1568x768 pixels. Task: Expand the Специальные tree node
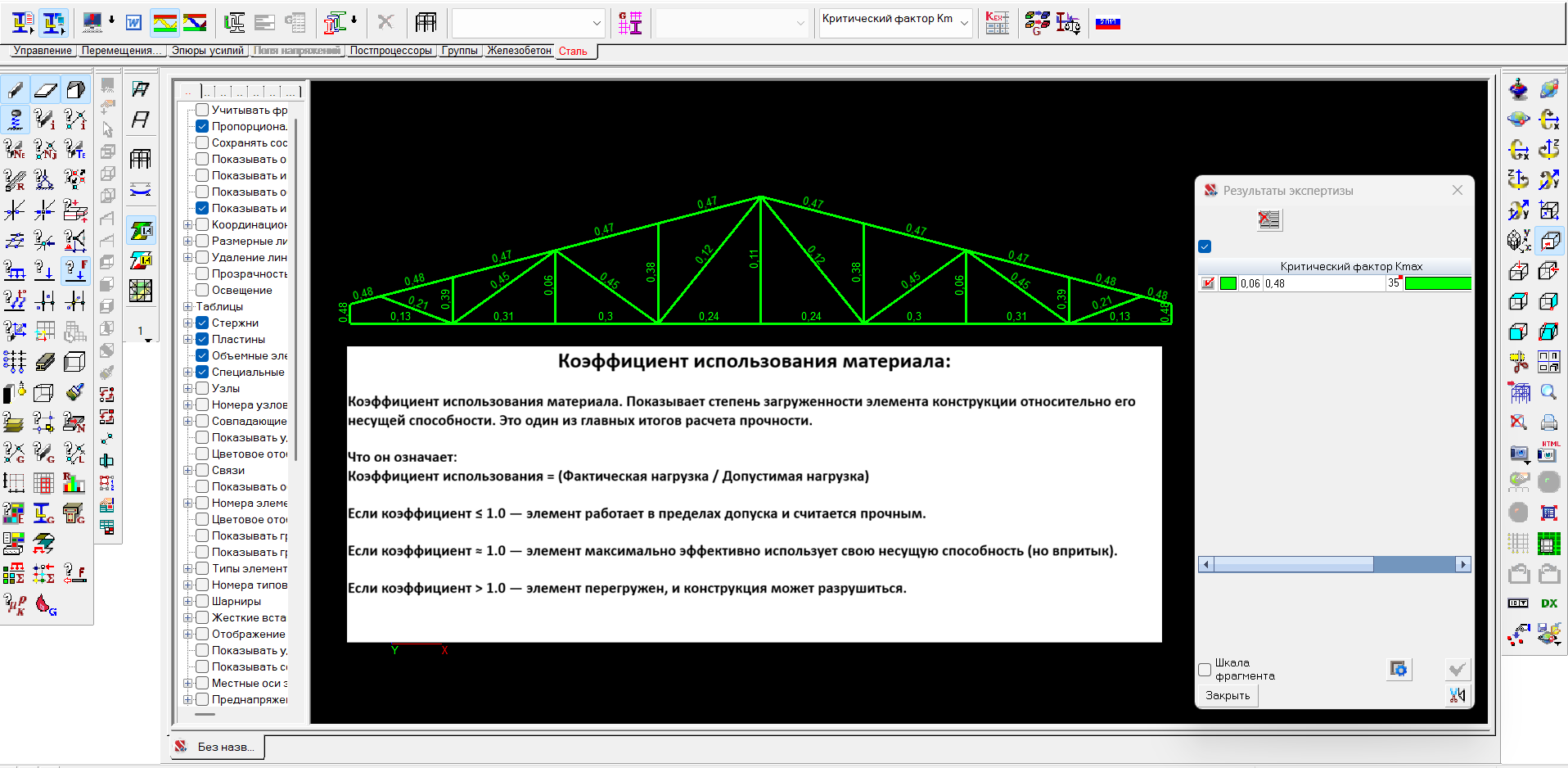[x=187, y=372]
